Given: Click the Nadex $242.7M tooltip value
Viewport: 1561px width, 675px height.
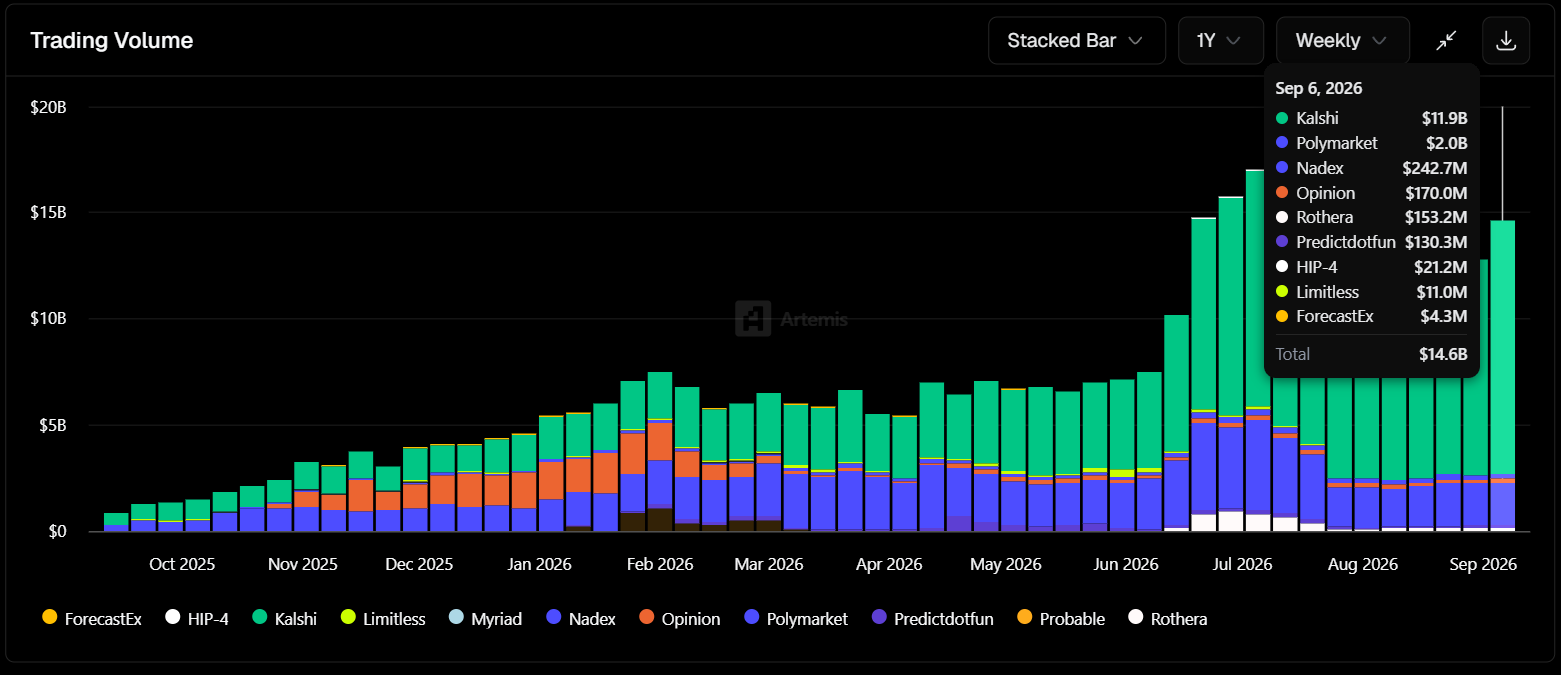Looking at the screenshot, I should pyautogui.click(x=1435, y=168).
